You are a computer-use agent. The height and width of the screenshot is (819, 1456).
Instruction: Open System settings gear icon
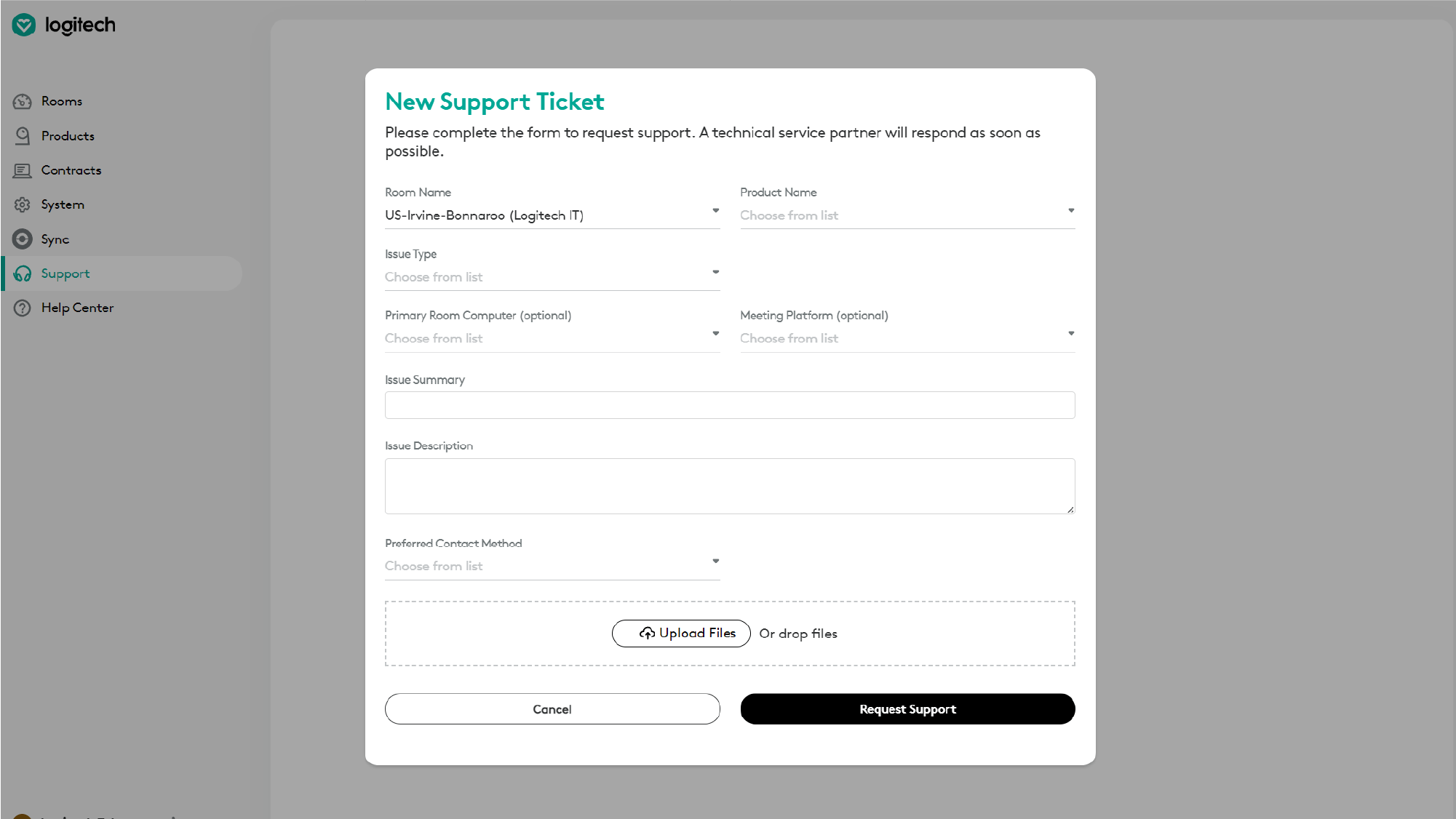(23, 205)
